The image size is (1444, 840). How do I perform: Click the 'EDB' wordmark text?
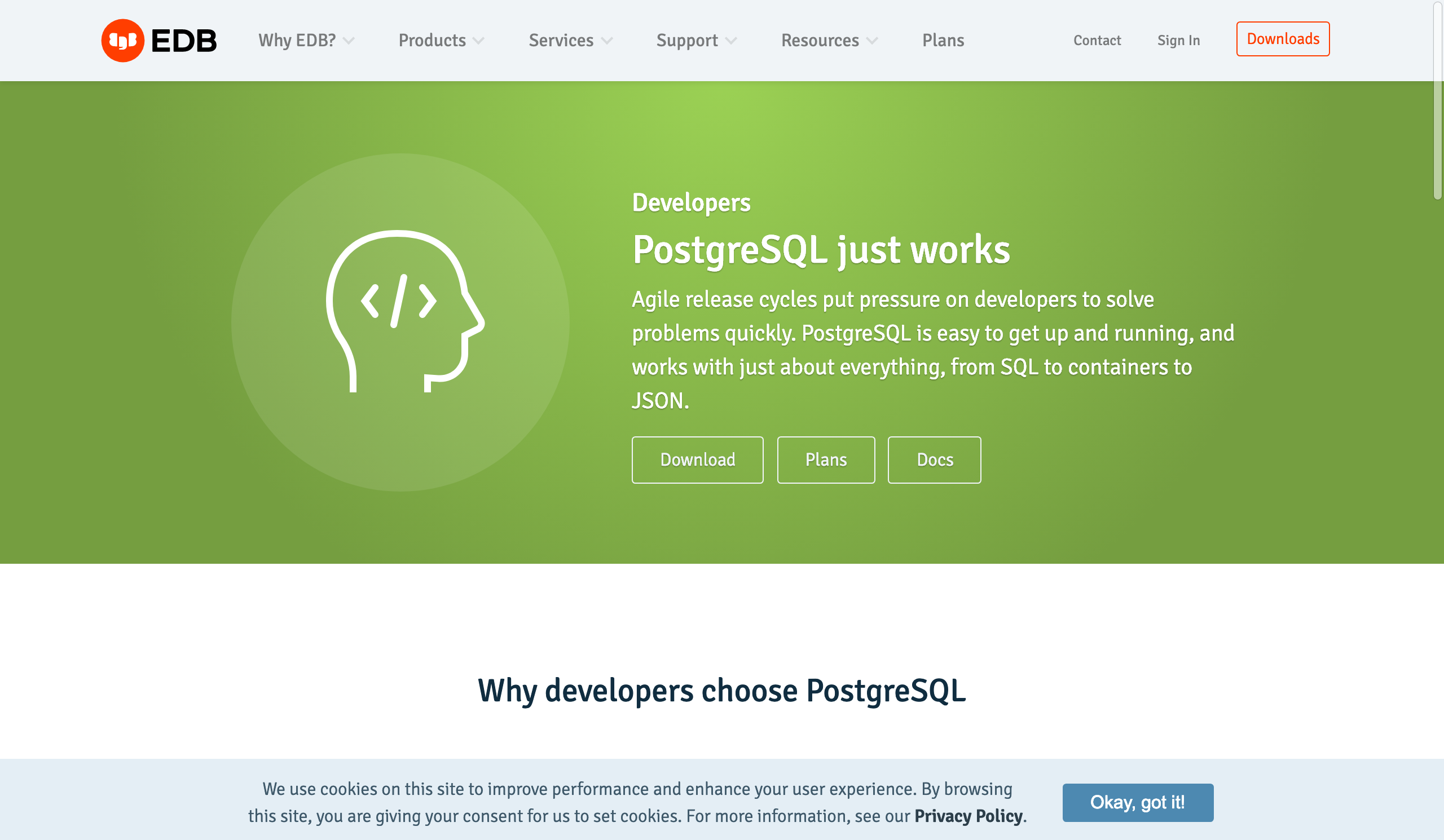tap(183, 41)
